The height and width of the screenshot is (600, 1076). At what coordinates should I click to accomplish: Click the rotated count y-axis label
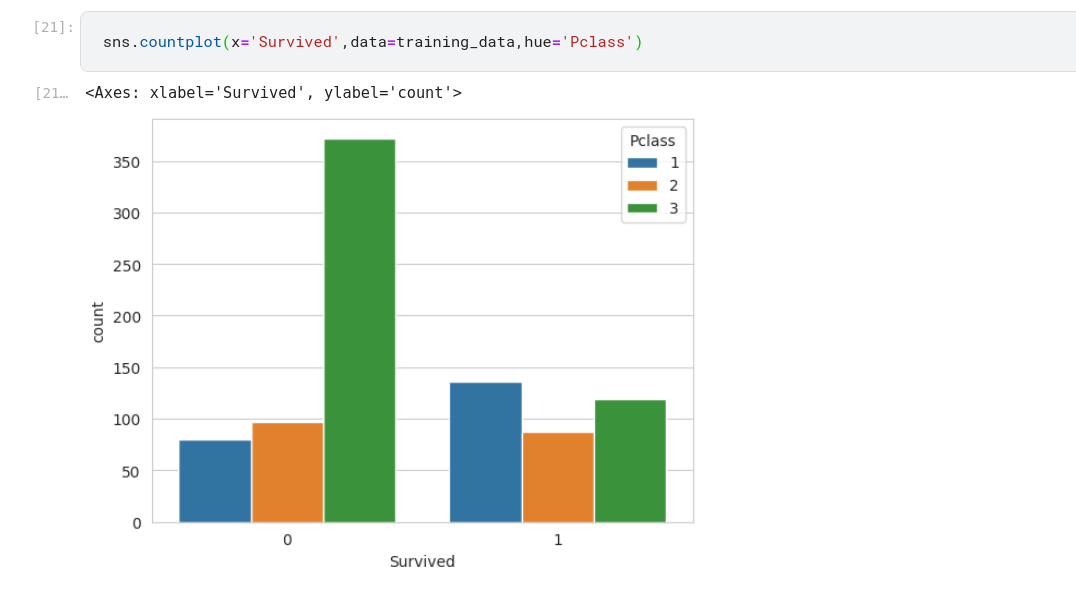click(98, 322)
